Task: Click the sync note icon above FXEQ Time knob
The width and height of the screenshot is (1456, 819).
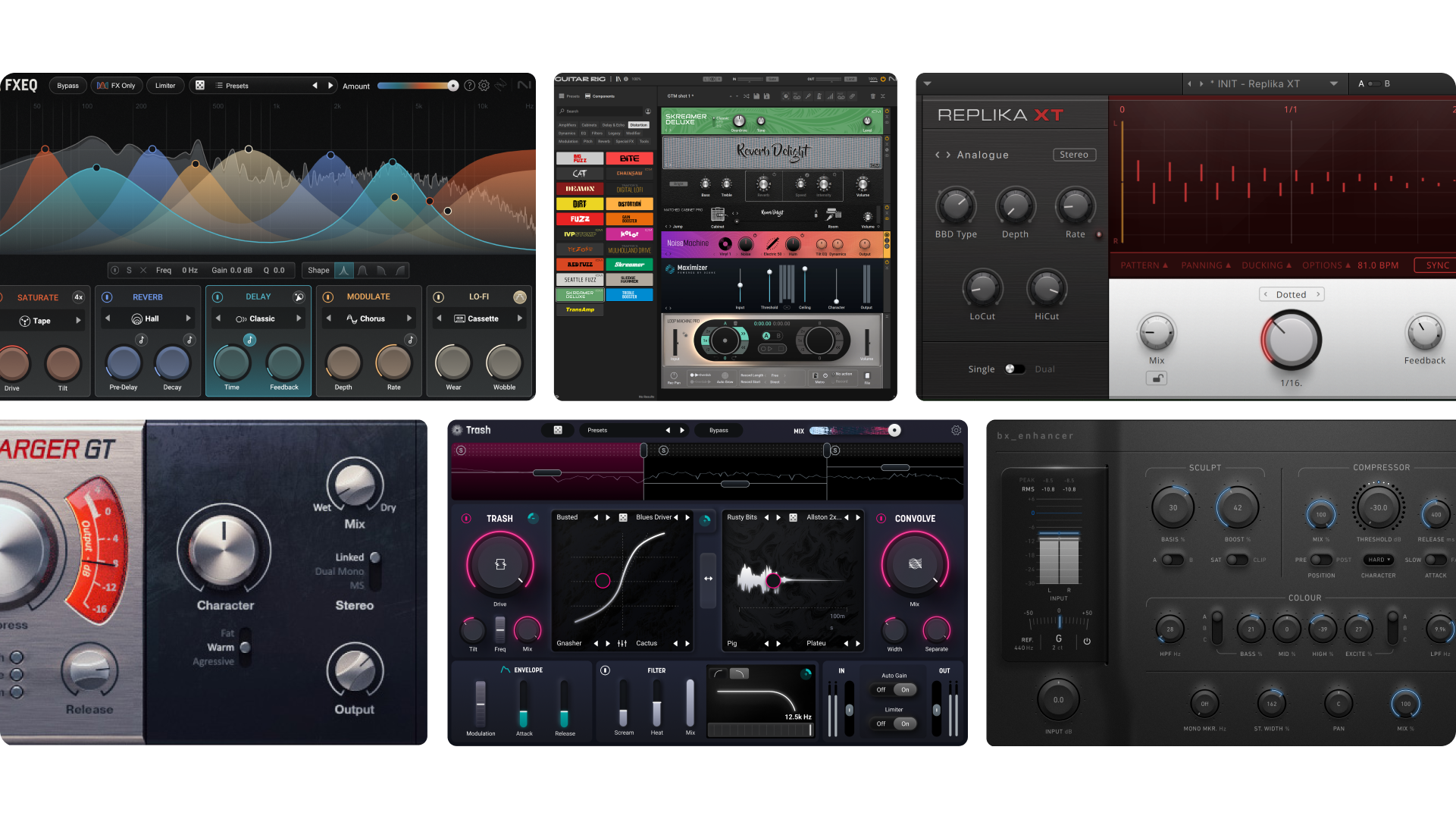Action: click(x=249, y=340)
